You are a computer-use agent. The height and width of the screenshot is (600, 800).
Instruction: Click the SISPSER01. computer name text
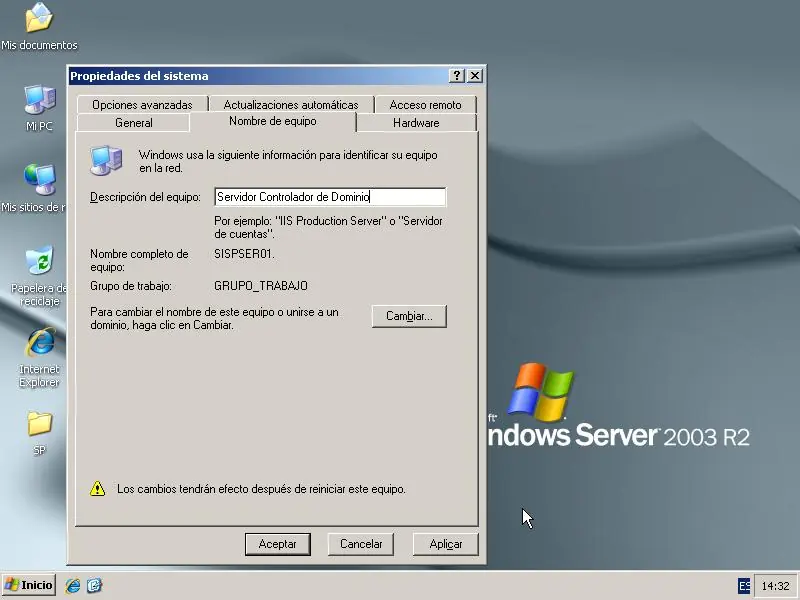click(244, 254)
